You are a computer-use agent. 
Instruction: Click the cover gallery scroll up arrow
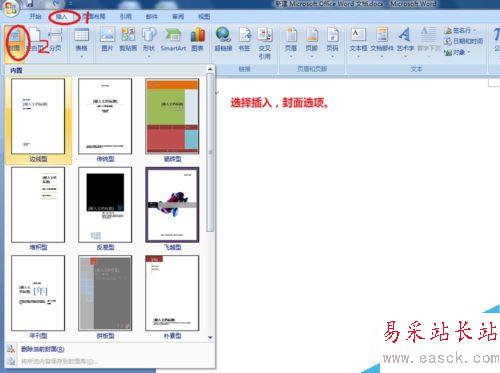[210, 69]
